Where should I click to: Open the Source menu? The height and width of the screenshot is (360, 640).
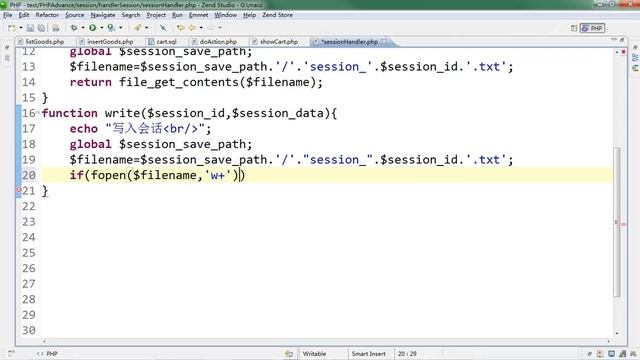pos(74,15)
